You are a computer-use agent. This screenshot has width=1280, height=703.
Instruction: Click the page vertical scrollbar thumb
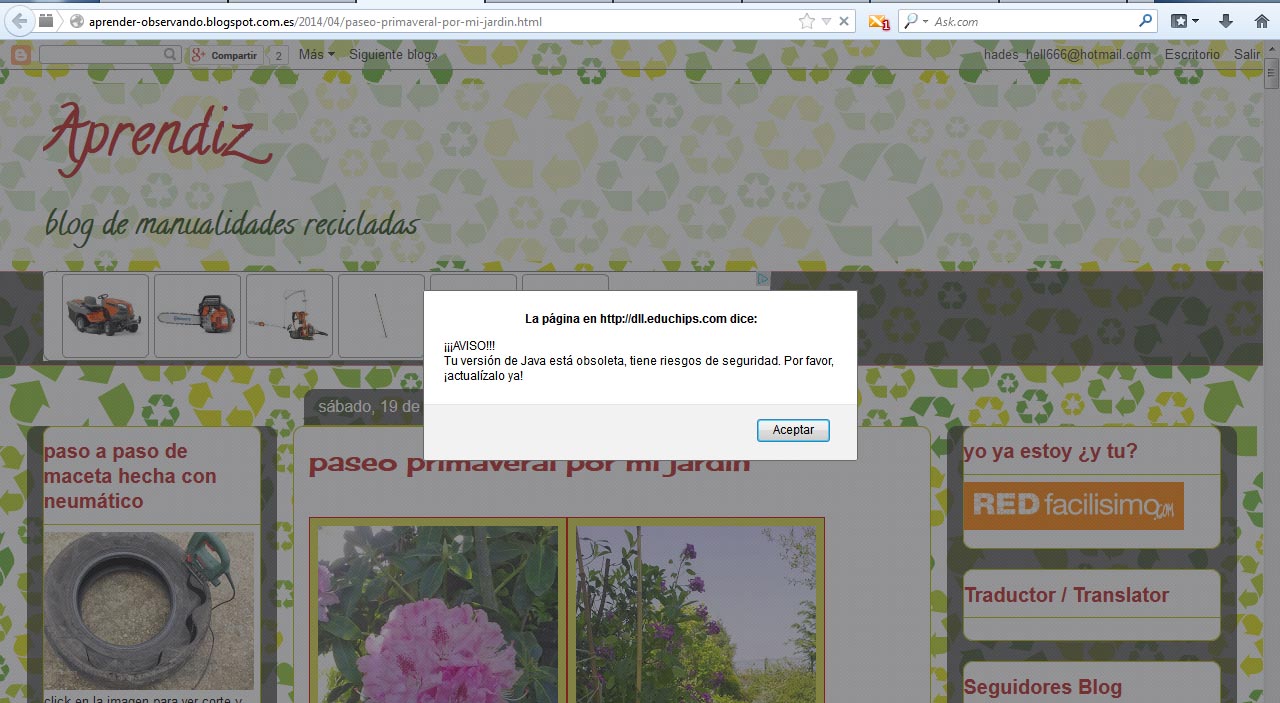[x=1271, y=76]
